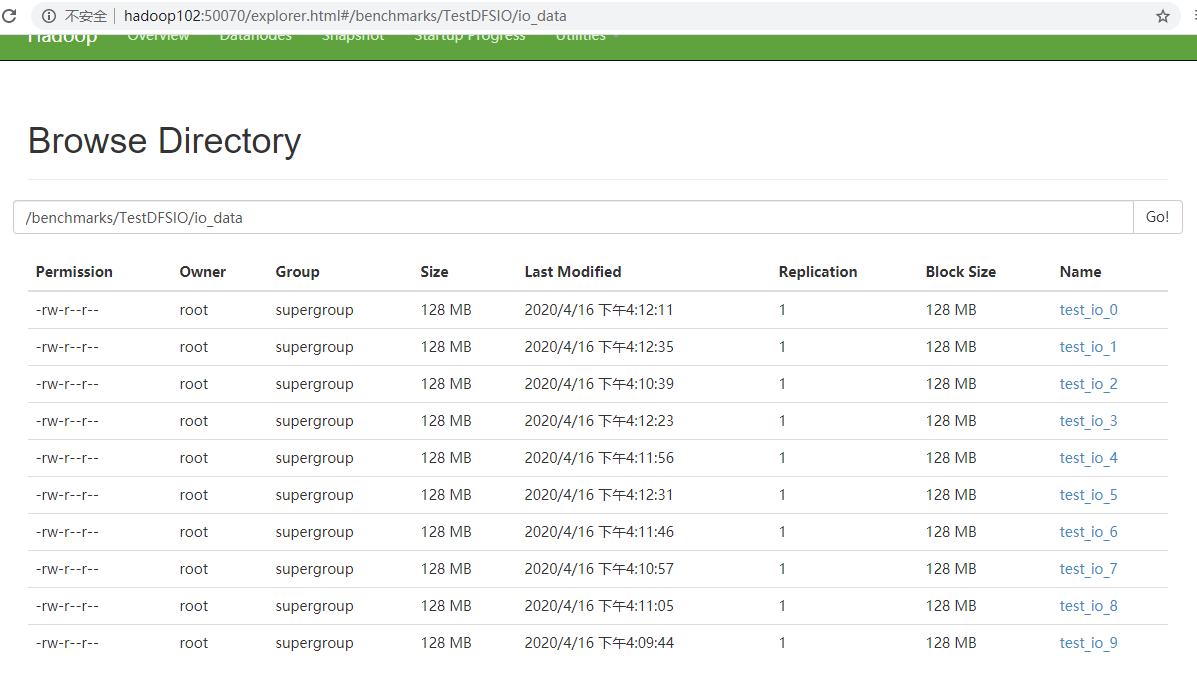Select the timestamp 2020/4/16 下午4:10:57

(598, 569)
